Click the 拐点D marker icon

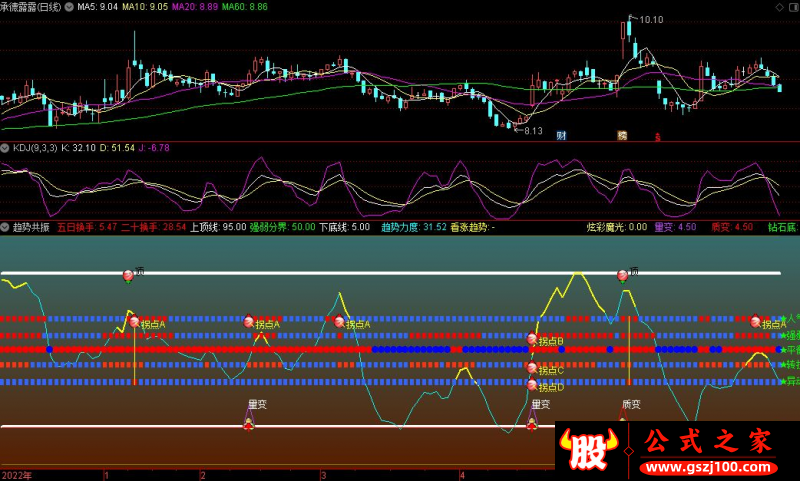coord(532,385)
